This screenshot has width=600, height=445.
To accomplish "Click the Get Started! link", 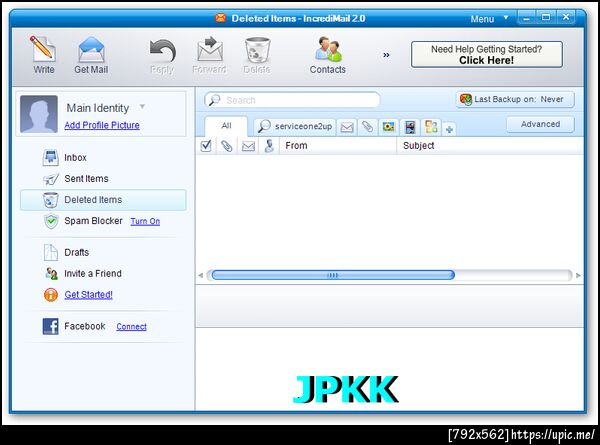I will click(88, 295).
